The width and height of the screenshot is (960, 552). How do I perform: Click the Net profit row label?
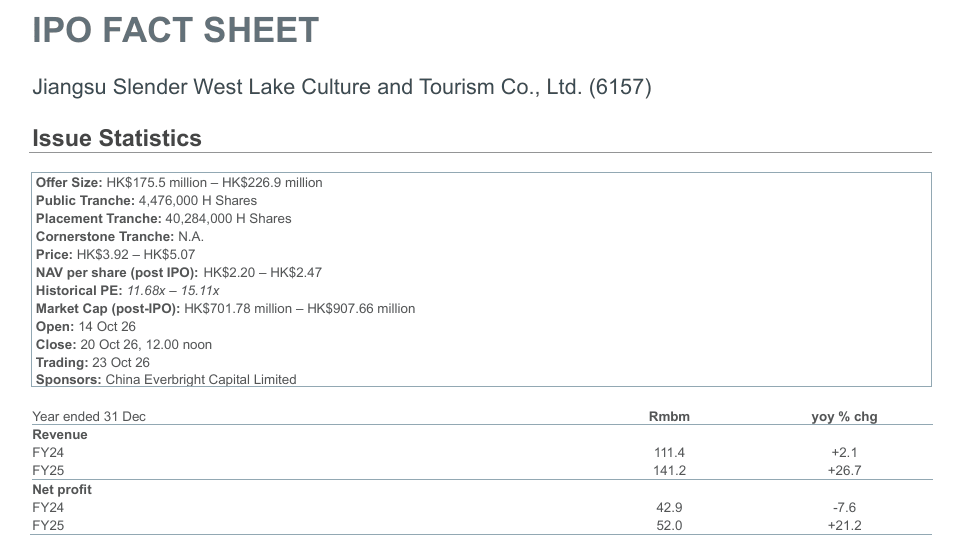pyautogui.click(x=62, y=490)
